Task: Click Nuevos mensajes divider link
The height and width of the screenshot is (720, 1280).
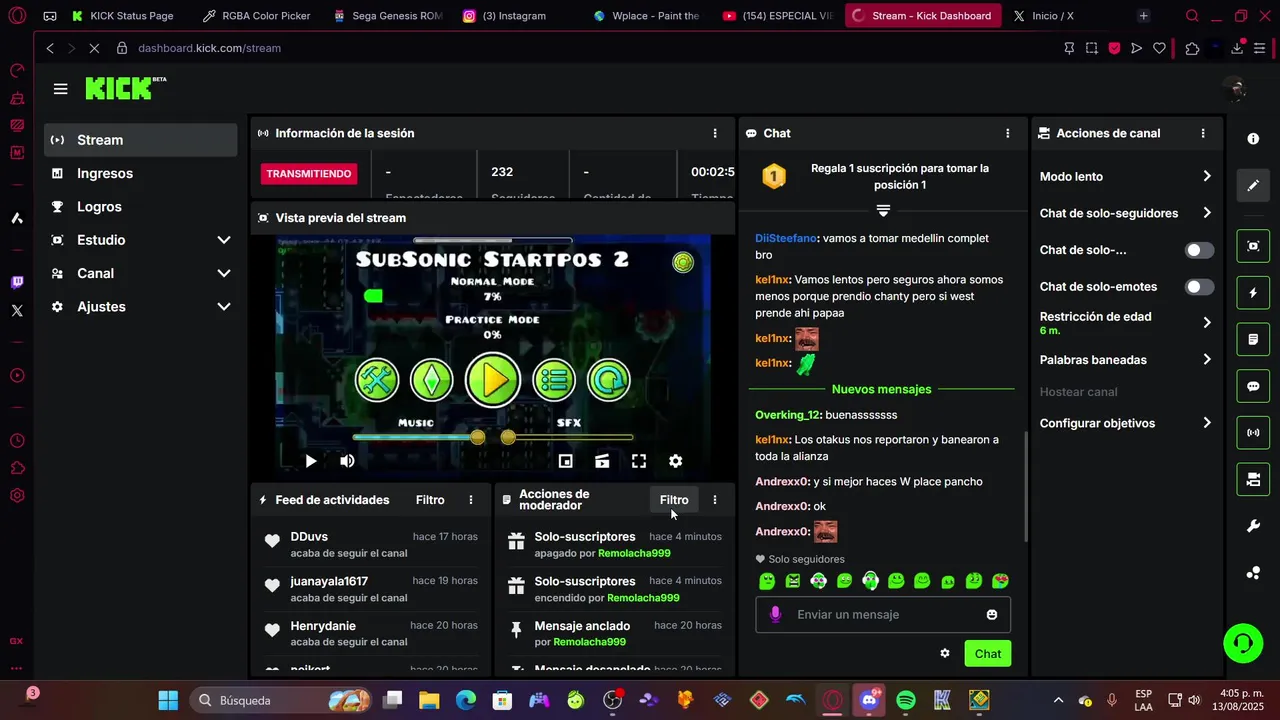Action: (x=881, y=389)
